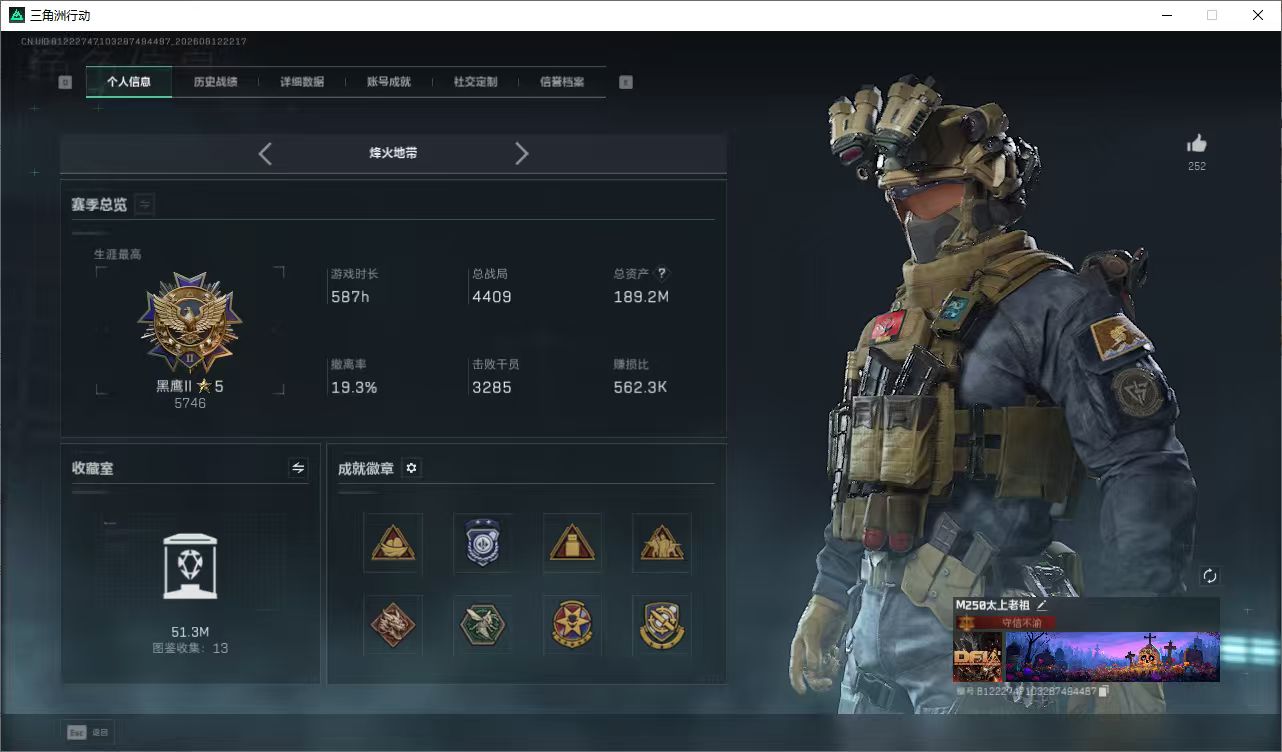Click the 三角洲行动 app icon in title bar

point(17,15)
